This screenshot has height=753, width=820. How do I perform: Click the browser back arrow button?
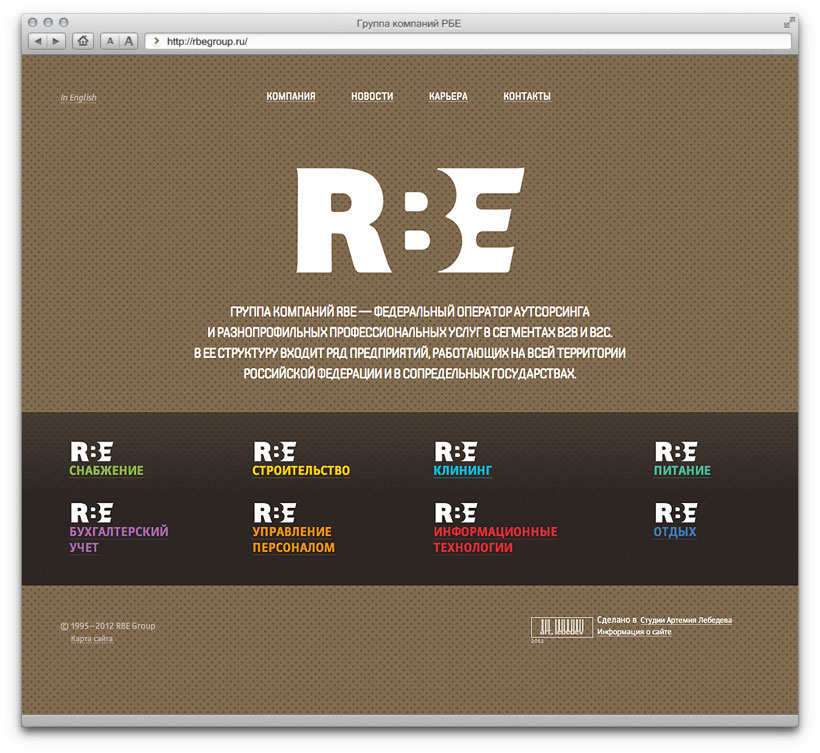click(38, 41)
